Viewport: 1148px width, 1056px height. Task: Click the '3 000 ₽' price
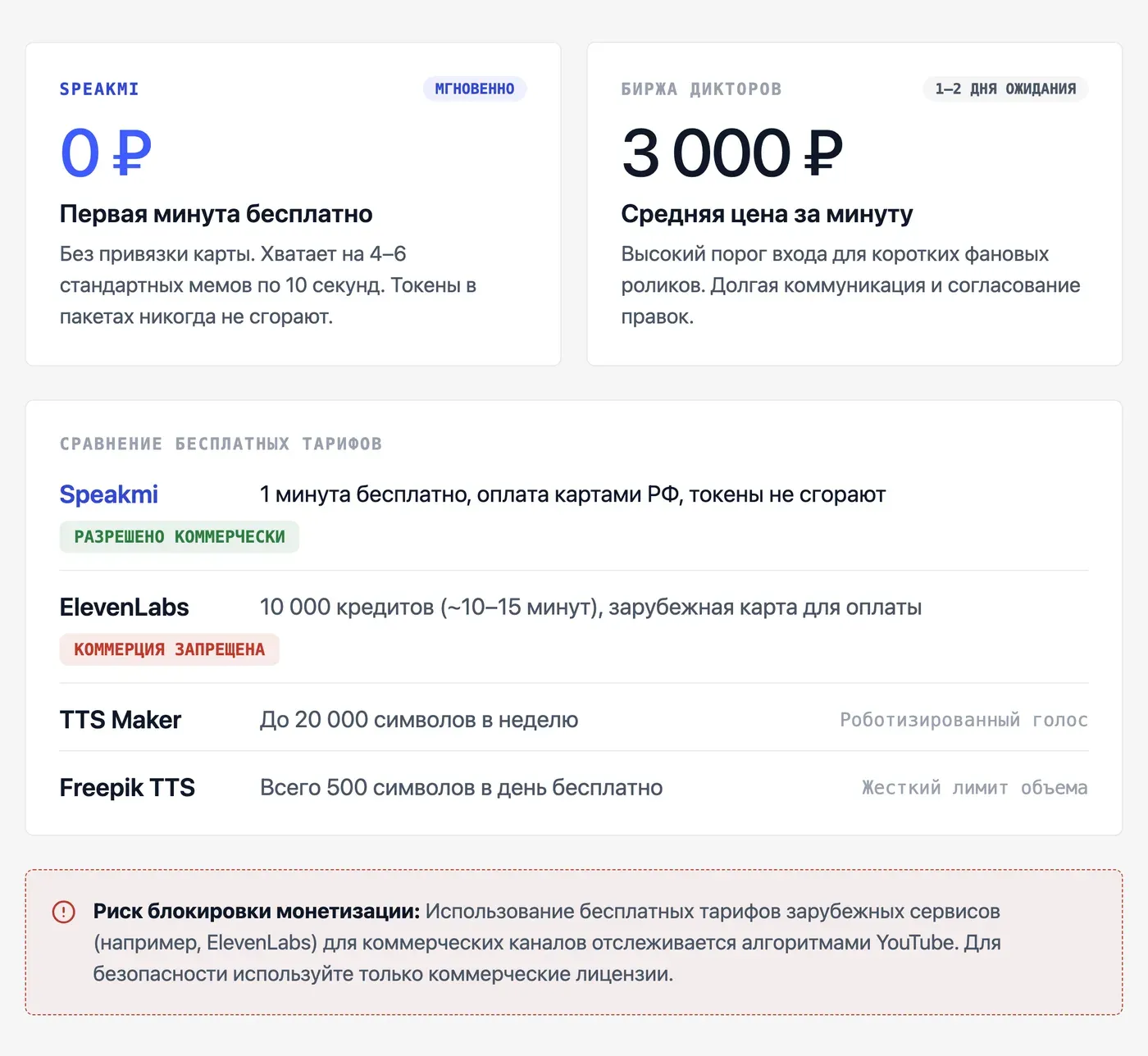pyautogui.click(x=732, y=153)
